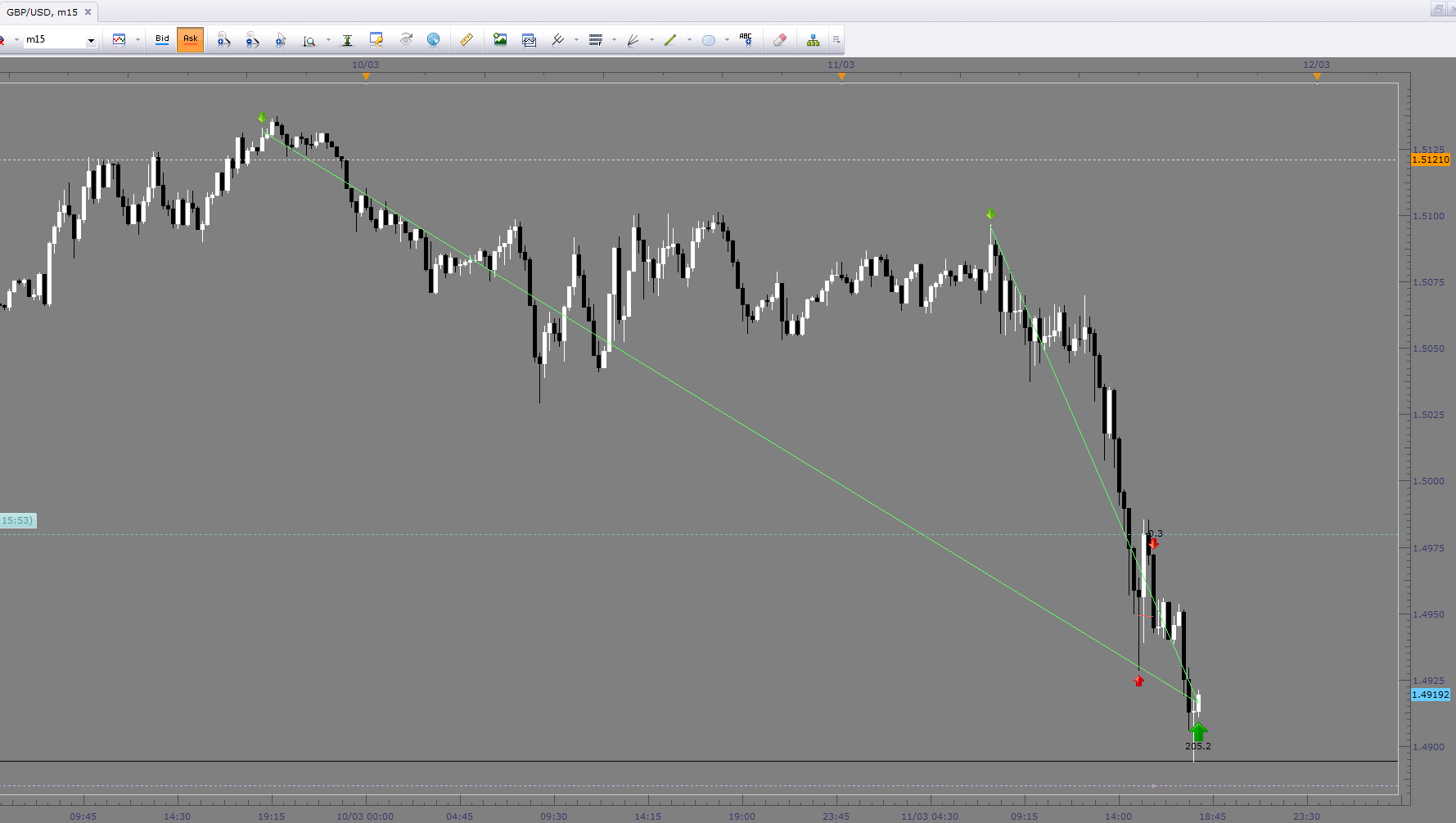
Task: Click the red icon at toolbar start
Action: [x=2, y=39]
